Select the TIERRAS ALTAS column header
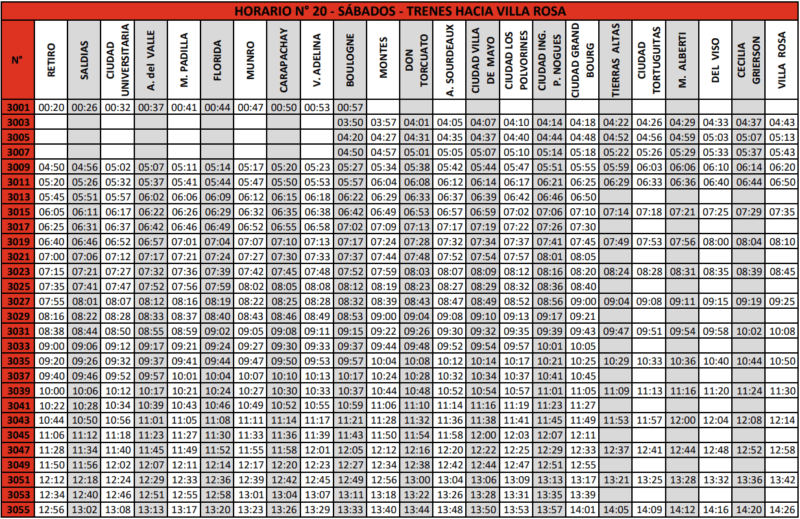This screenshot has width=800, height=519. (x=616, y=60)
